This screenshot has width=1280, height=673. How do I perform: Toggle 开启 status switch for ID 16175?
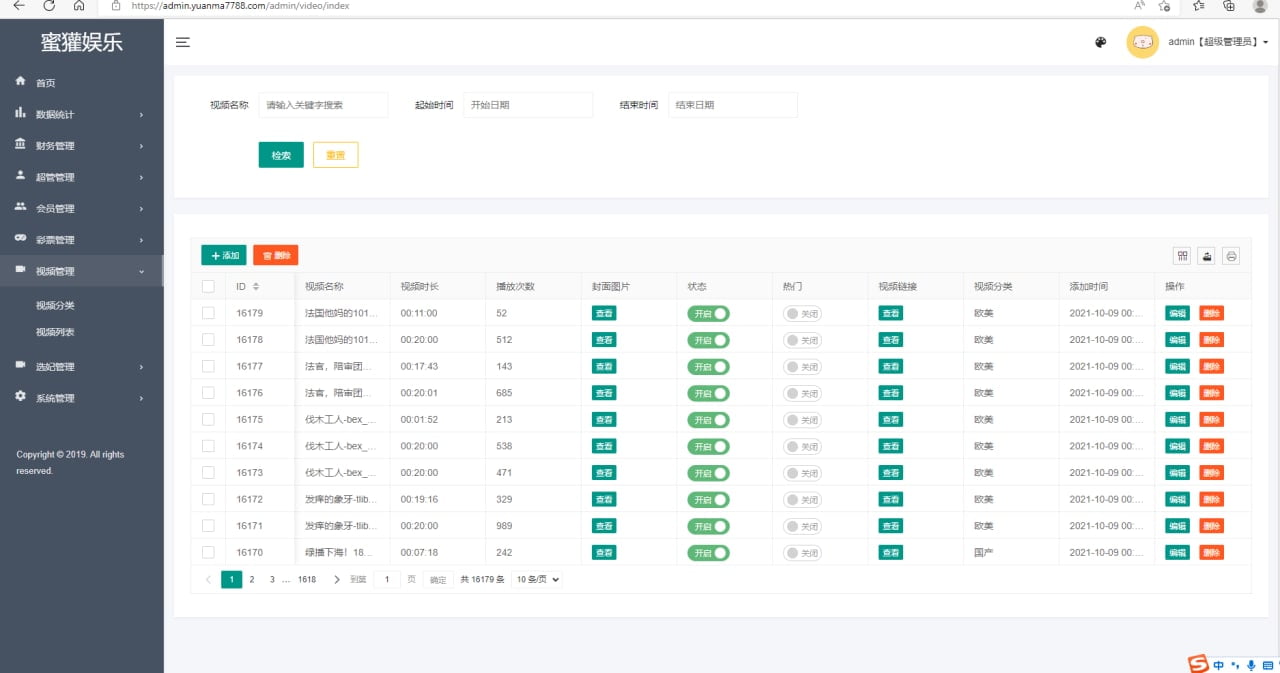click(708, 420)
